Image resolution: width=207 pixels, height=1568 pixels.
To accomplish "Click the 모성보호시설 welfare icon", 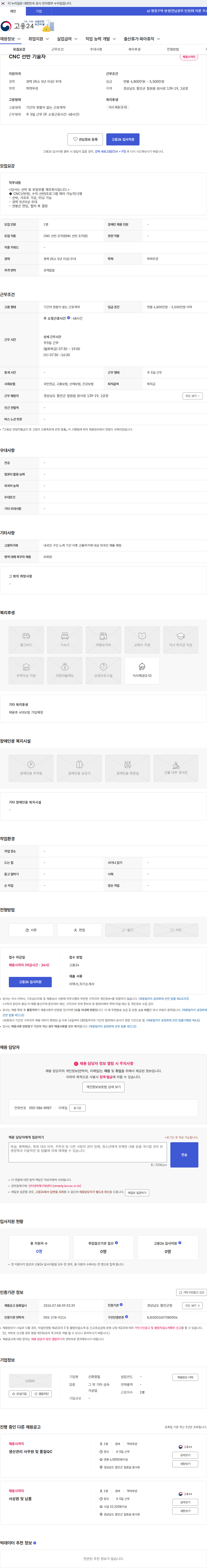I will (103, 670).
